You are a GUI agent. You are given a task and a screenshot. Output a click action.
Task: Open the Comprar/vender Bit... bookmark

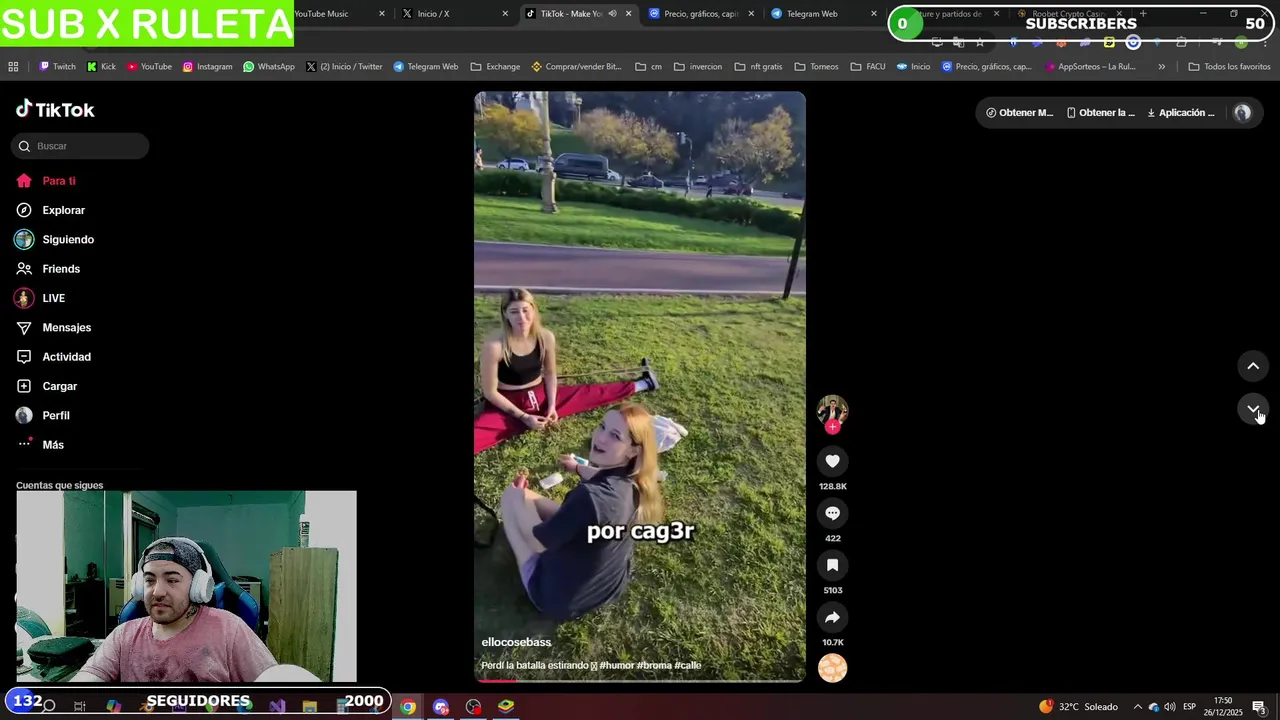pyautogui.click(x=576, y=67)
